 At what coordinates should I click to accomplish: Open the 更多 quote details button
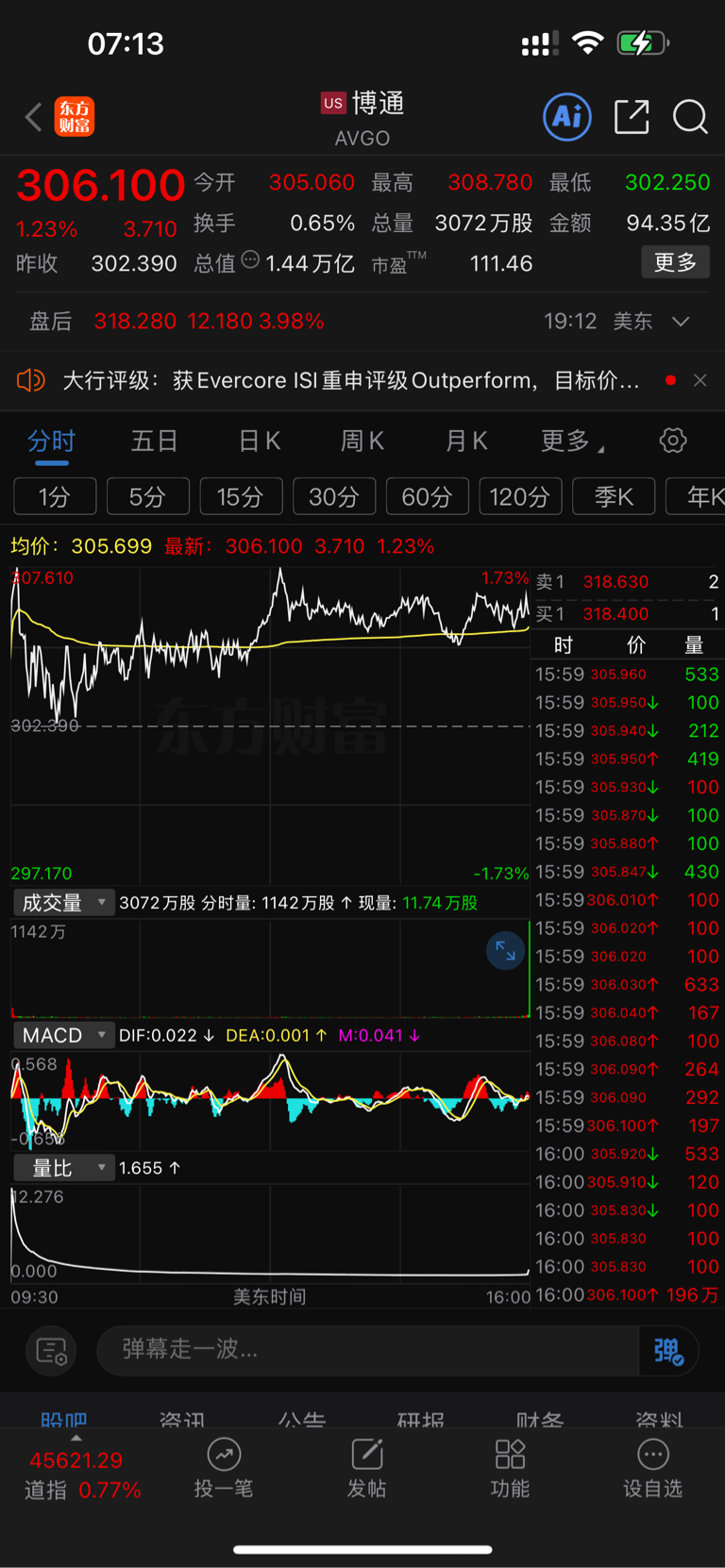click(676, 262)
